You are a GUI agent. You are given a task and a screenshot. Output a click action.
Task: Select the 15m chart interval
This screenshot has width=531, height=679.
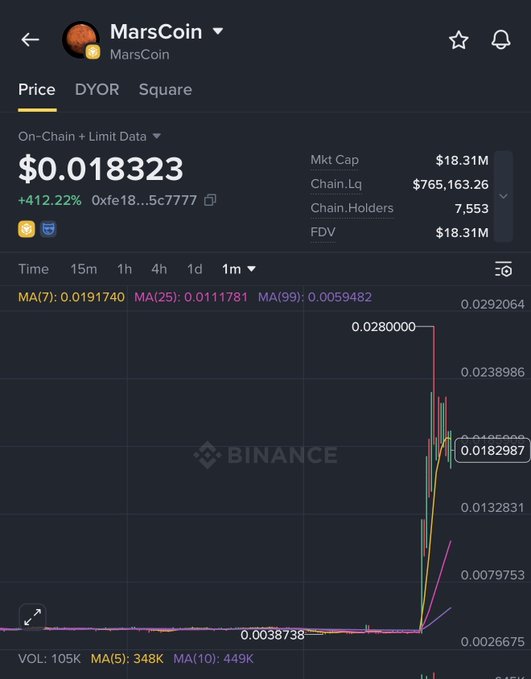[x=84, y=269]
